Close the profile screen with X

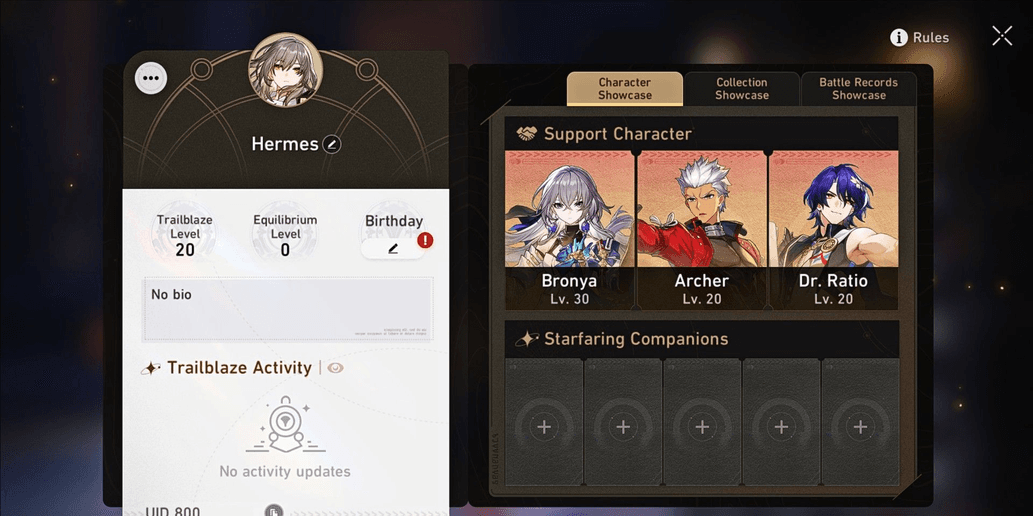pos(1002,36)
